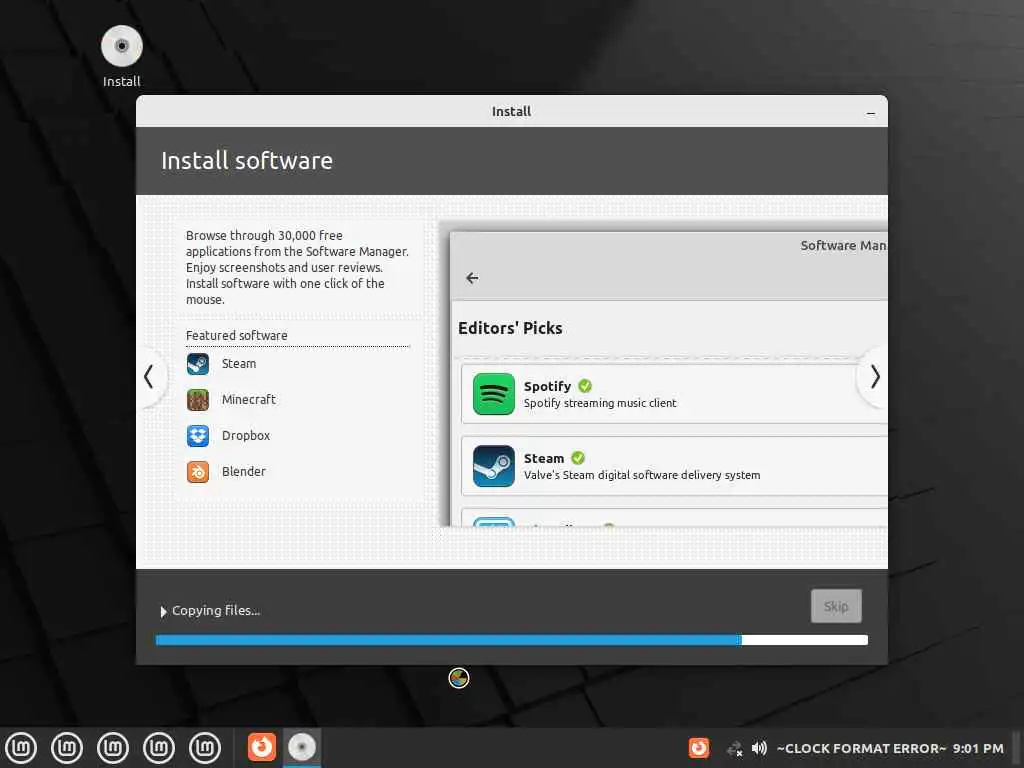Click the Steam logo in Editors' Picks
The image size is (1024, 768).
click(x=494, y=466)
